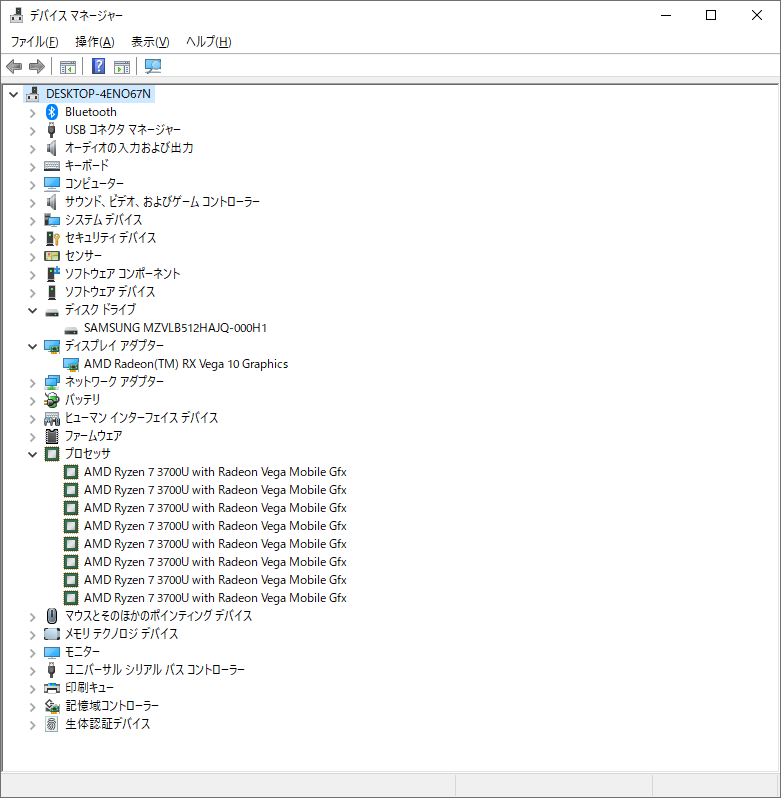This screenshot has width=781, height=798.
Task: Select the DESKTOP-4ENO67N computer name
Action: 98,94
